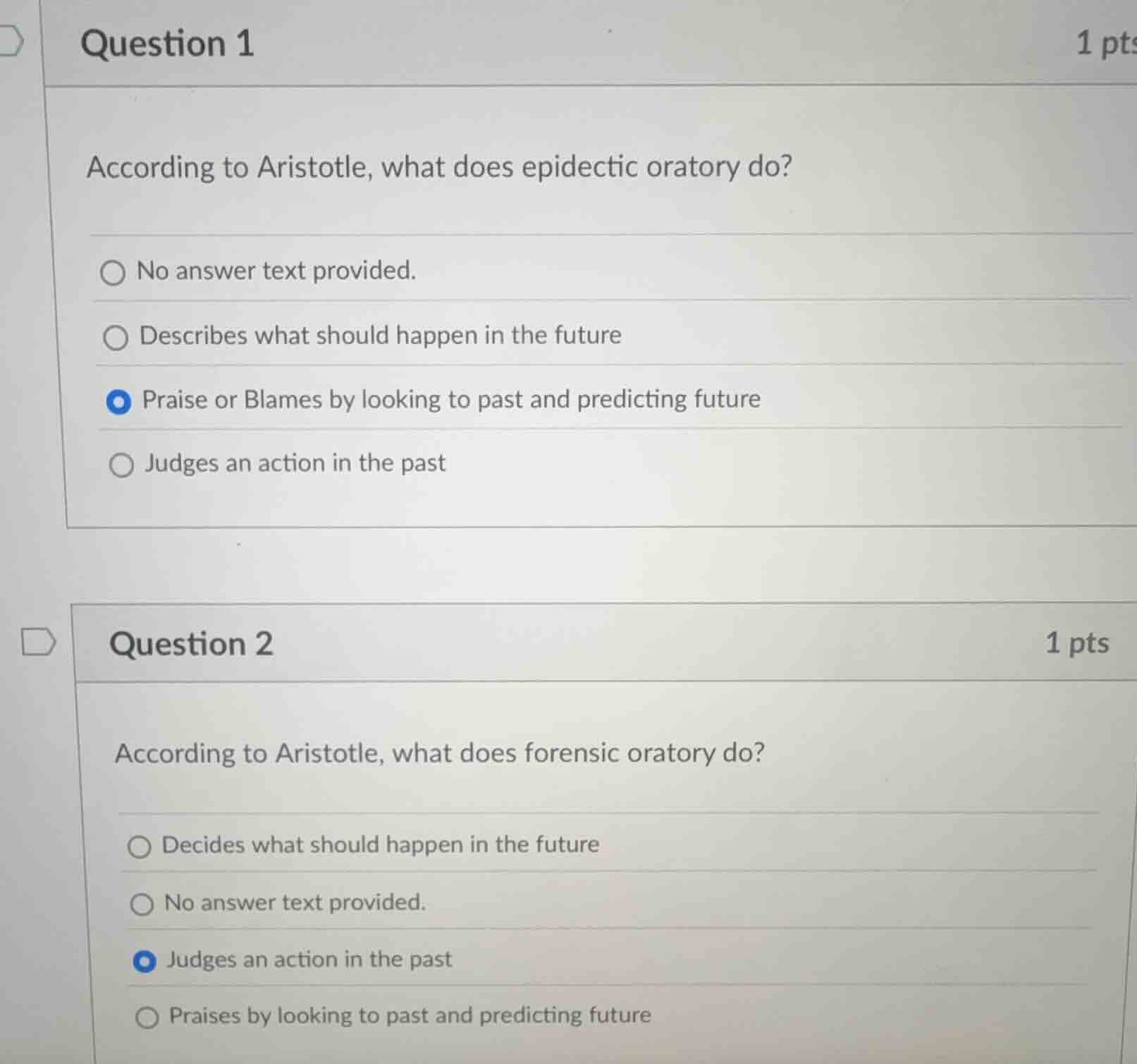Click the Question 2 header

click(192, 644)
